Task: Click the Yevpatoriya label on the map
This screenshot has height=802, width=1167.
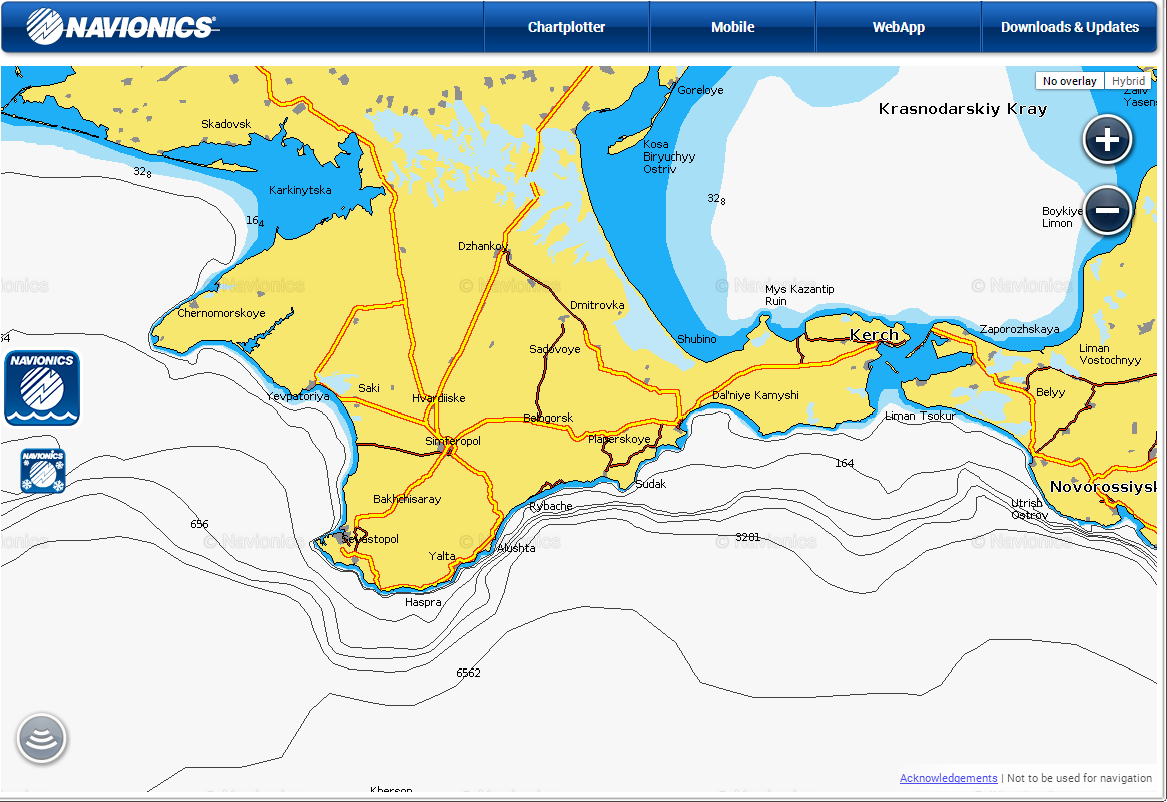Action: 298,397
